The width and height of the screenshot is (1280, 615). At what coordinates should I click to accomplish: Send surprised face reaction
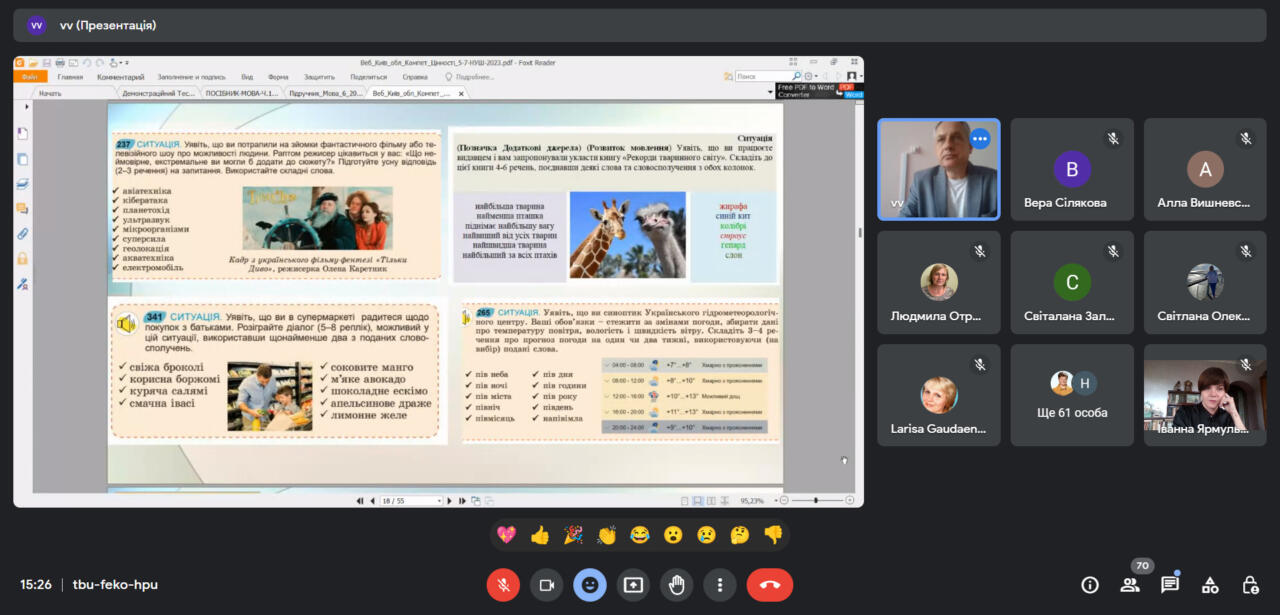[x=673, y=535]
